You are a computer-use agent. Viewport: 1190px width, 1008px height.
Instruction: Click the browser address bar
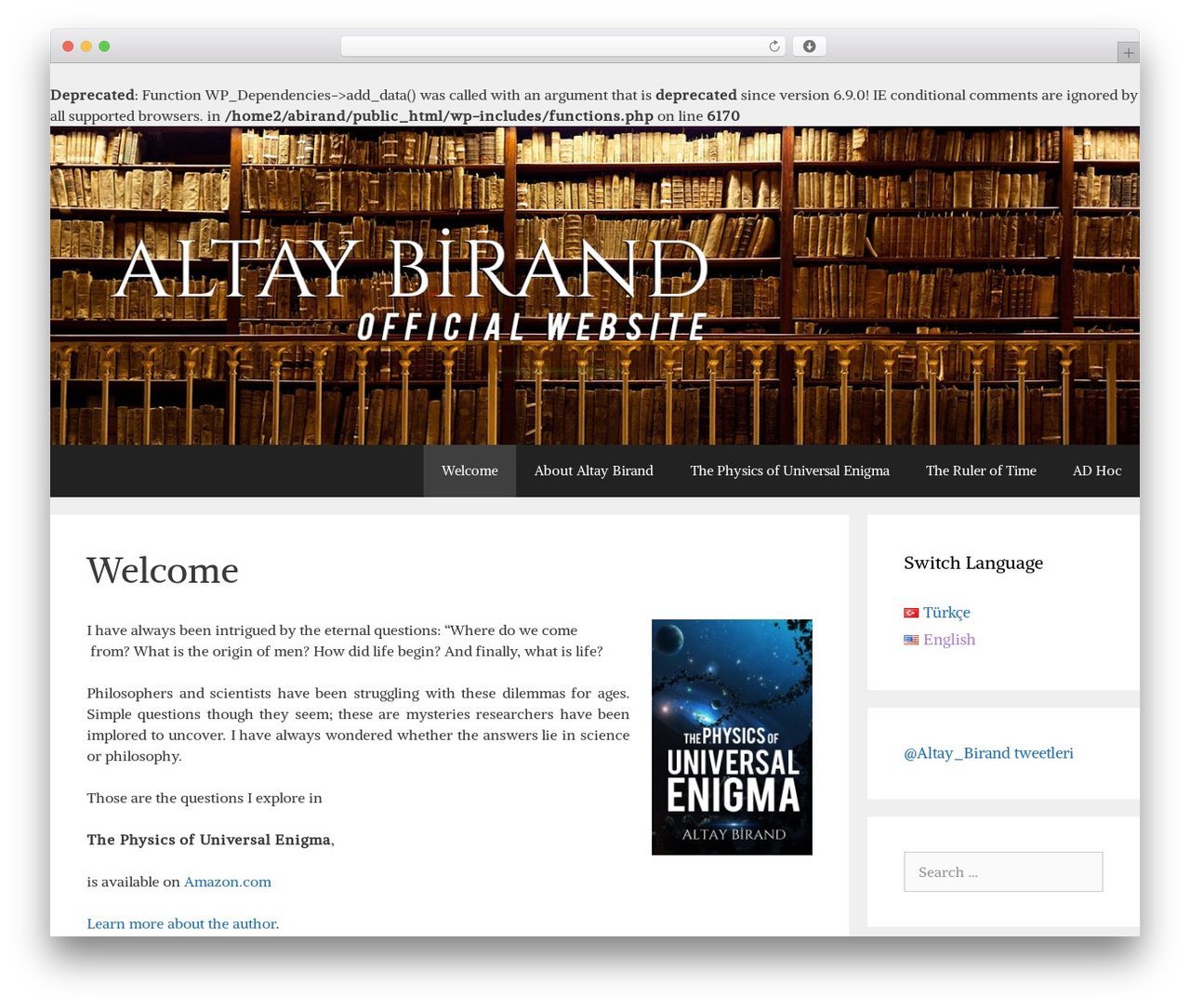click(562, 46)
